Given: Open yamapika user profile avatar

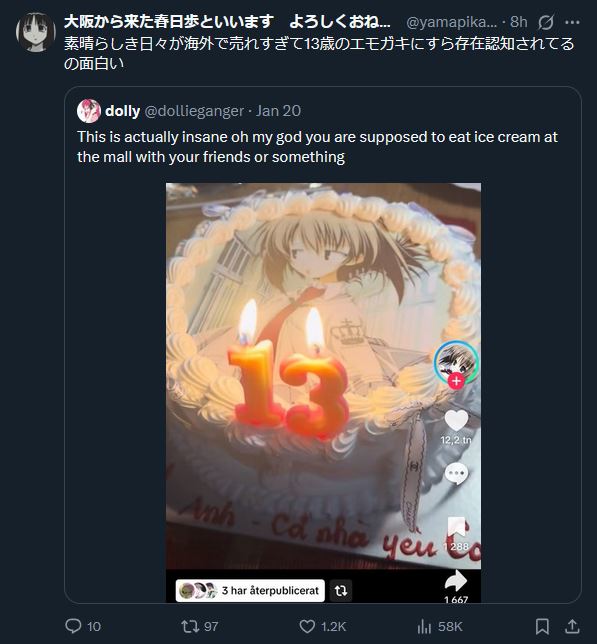Looking at the screenshot, I should (x=36, y=32).
